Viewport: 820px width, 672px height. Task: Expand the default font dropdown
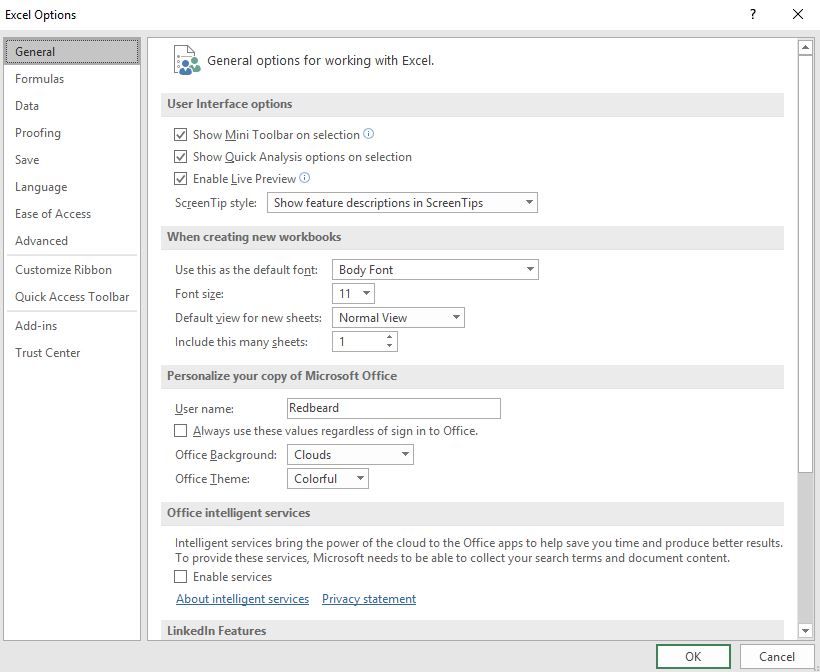pyautogui.click(x=435, y=270)
